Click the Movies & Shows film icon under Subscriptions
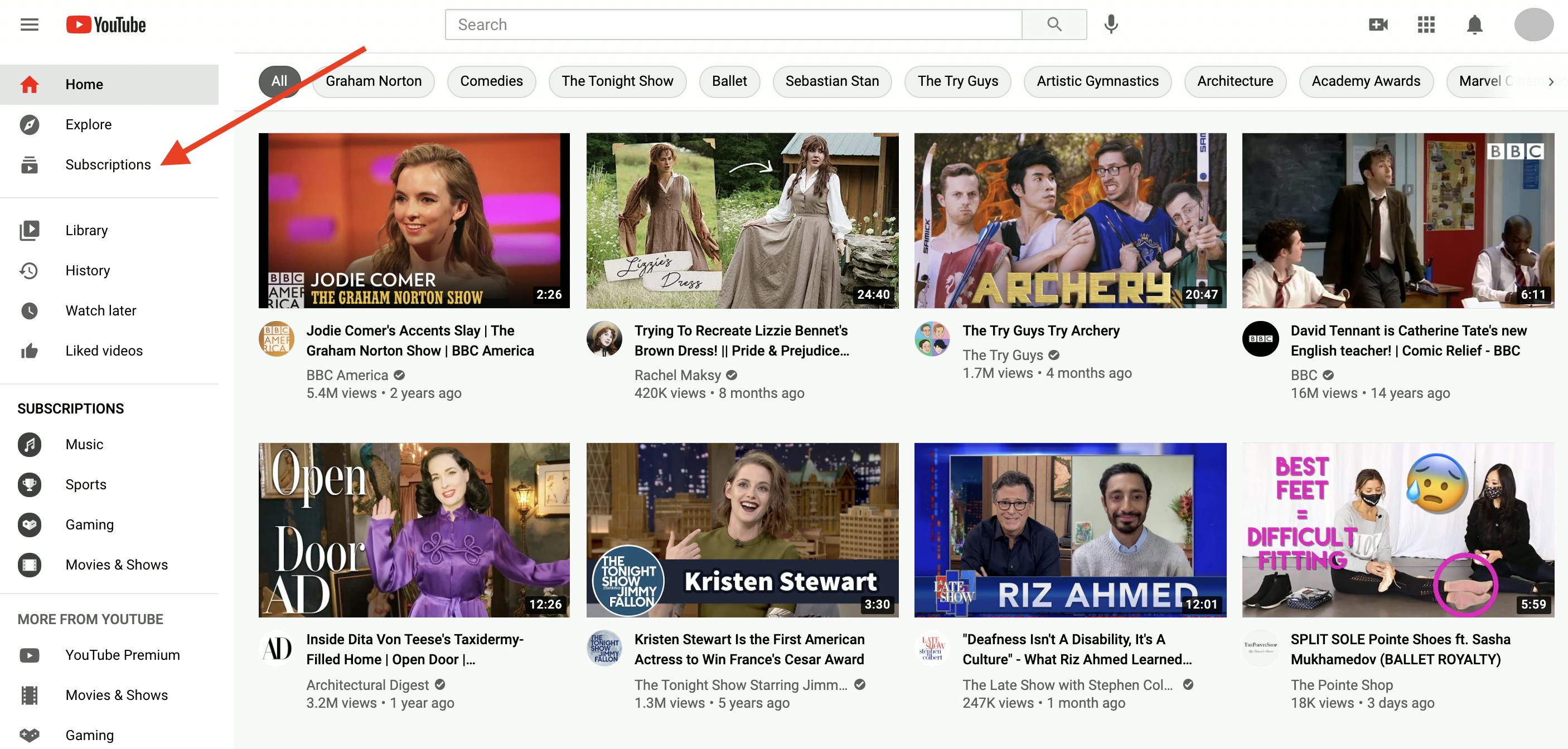The width and height of the screenshot is (1568, 749). (x=29, y=565)
